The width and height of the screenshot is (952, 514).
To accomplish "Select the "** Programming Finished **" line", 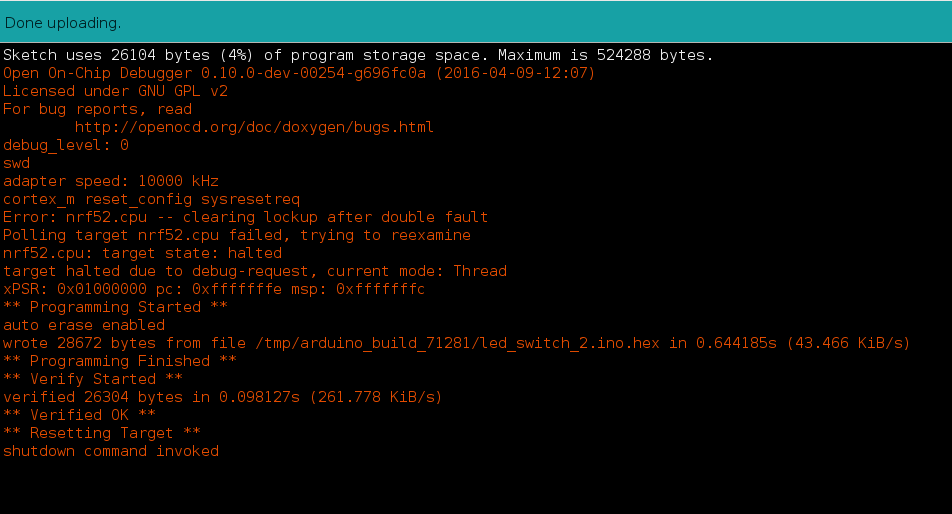I will point(120,361).
